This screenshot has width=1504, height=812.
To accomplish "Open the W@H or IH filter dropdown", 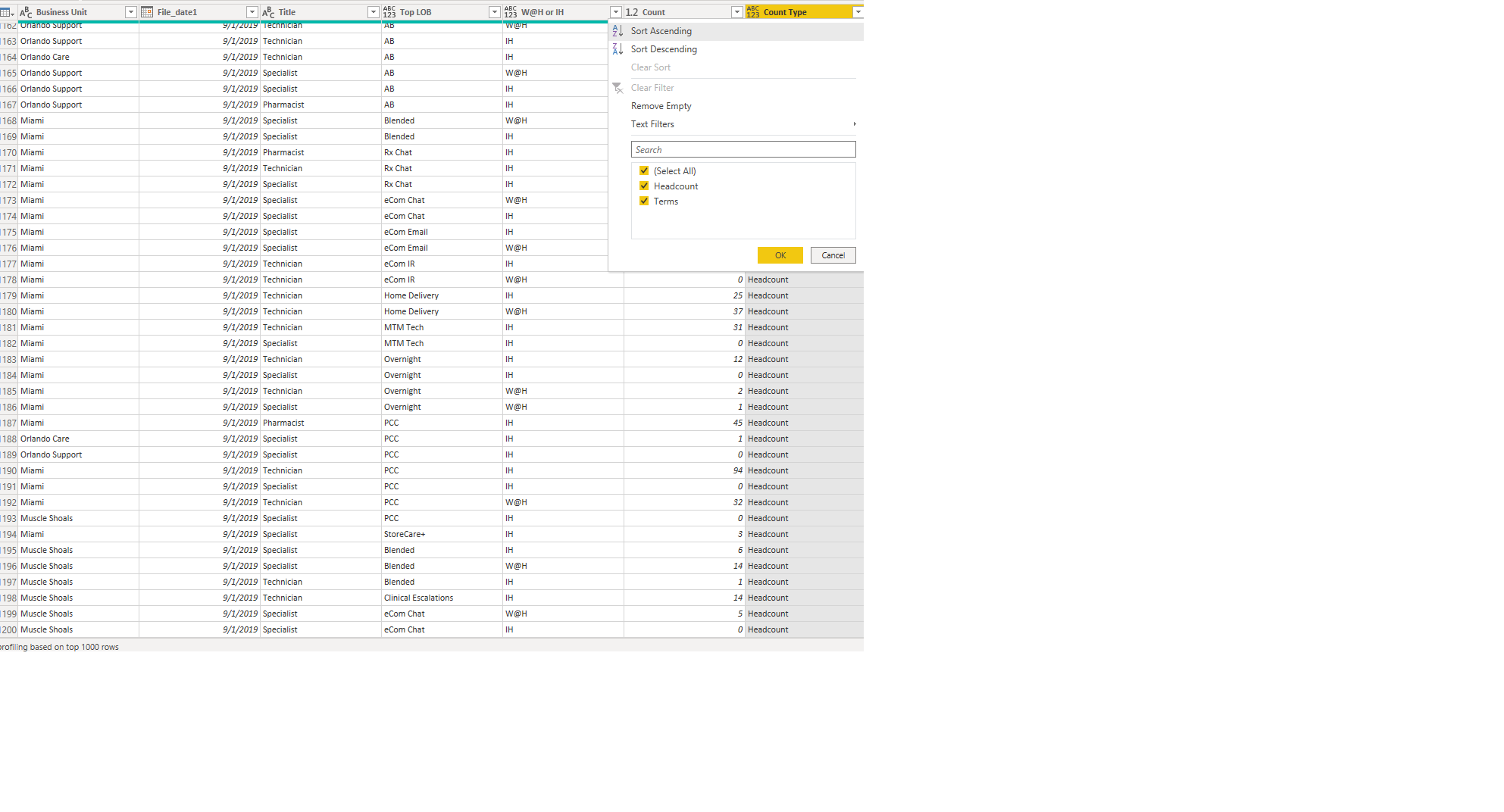I will point(616,12).
